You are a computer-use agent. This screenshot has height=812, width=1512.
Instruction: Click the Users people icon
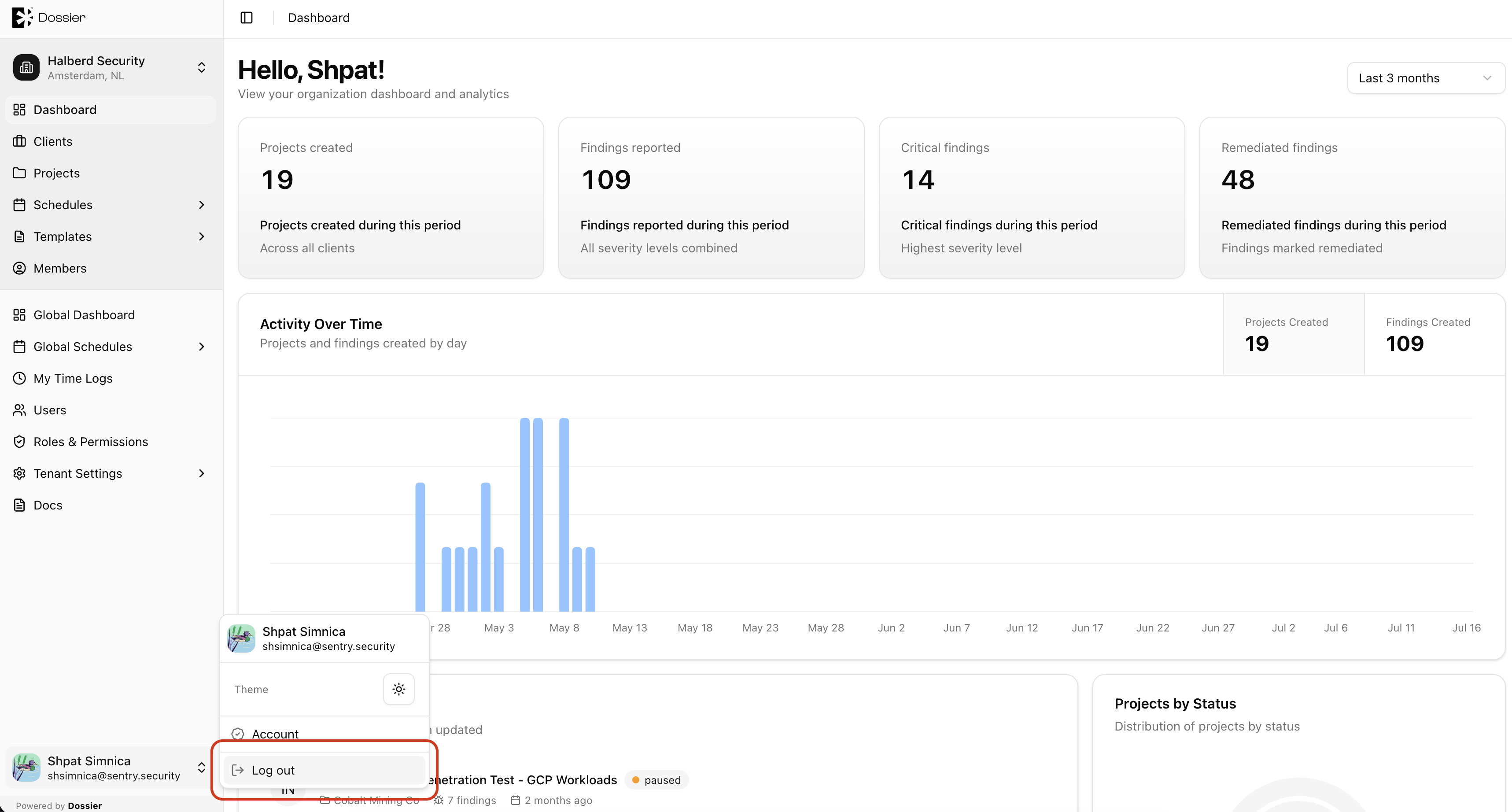tap(19, 410)
